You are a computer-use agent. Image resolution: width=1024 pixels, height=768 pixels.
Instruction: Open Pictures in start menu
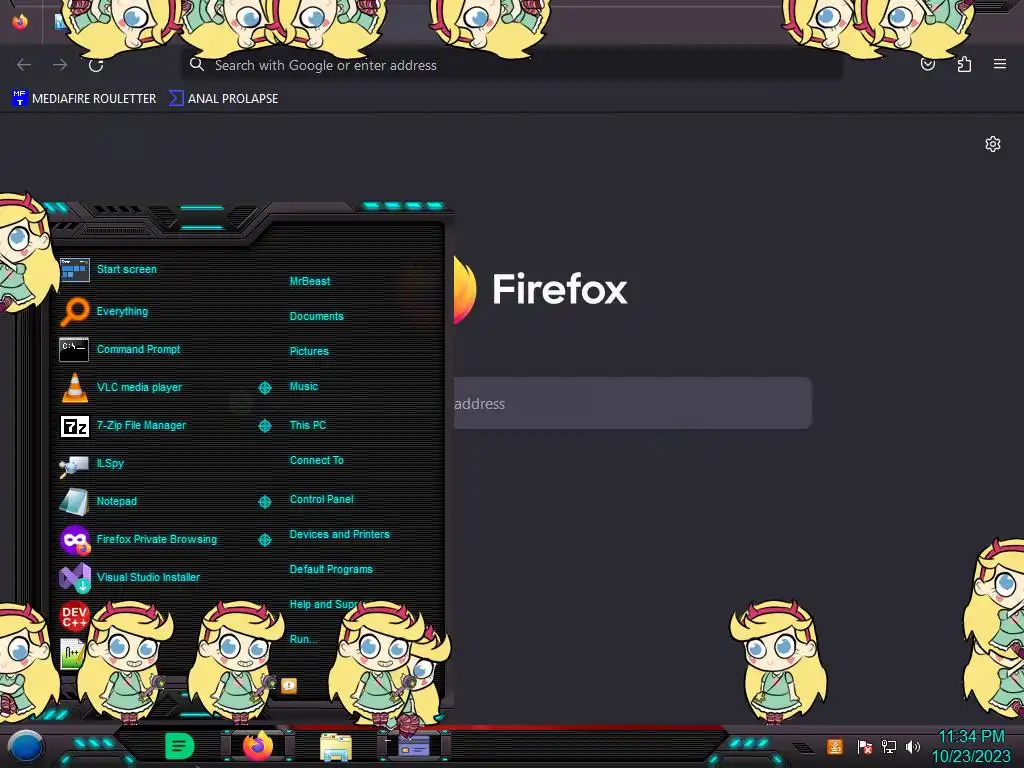click(x=309, y=351)
